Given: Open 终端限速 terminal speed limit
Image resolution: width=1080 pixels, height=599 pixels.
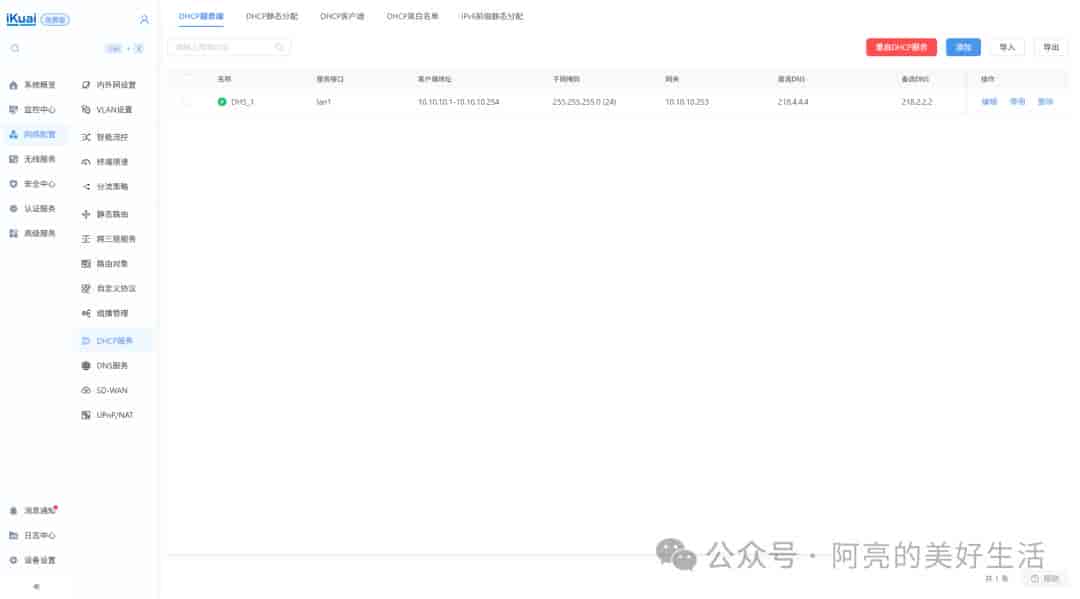Looking at the screenshot, I should (x=105, y=162).
